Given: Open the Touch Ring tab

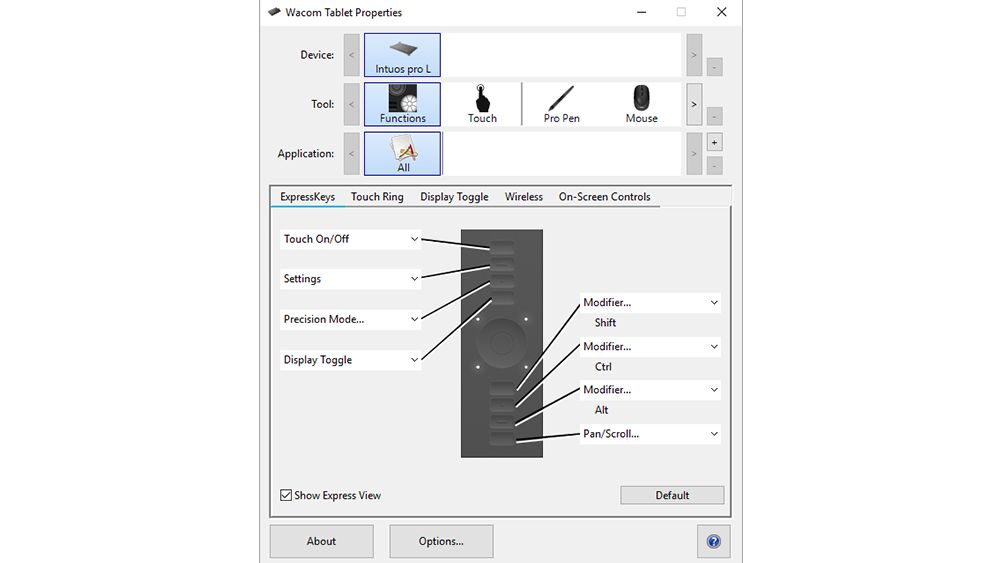Looking at the screenshot, I should tap(377, 197).
